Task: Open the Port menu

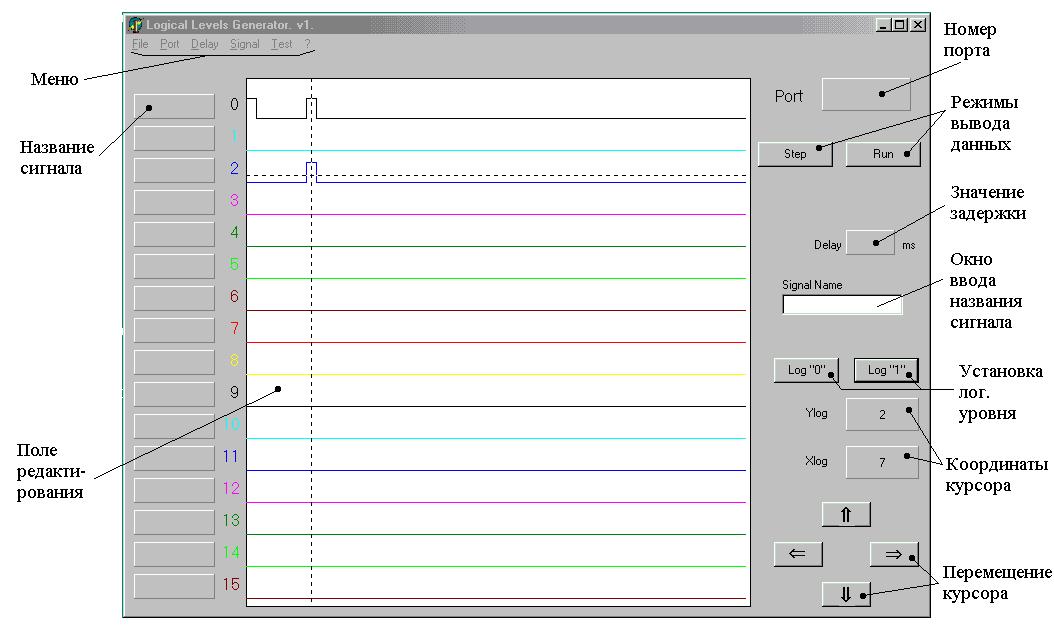Action: click(170, 44)
